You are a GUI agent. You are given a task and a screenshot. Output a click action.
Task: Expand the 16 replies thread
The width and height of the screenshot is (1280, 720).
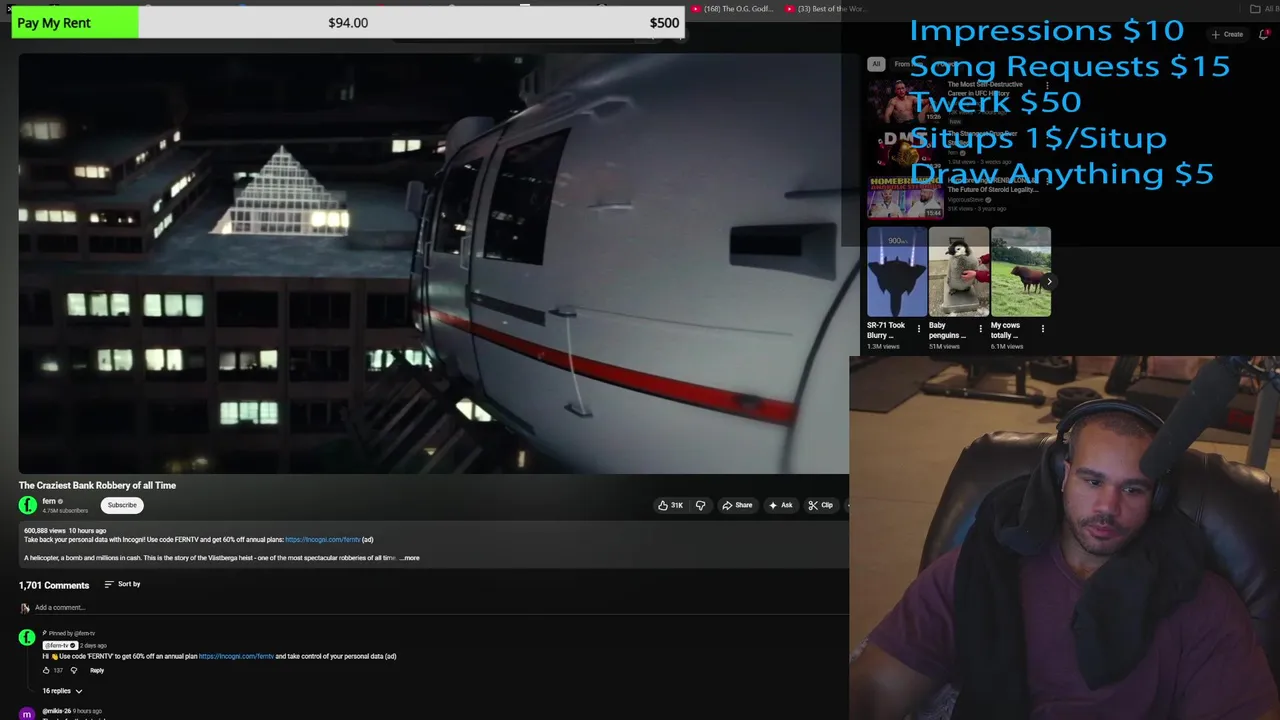click(x=62, y=691)
